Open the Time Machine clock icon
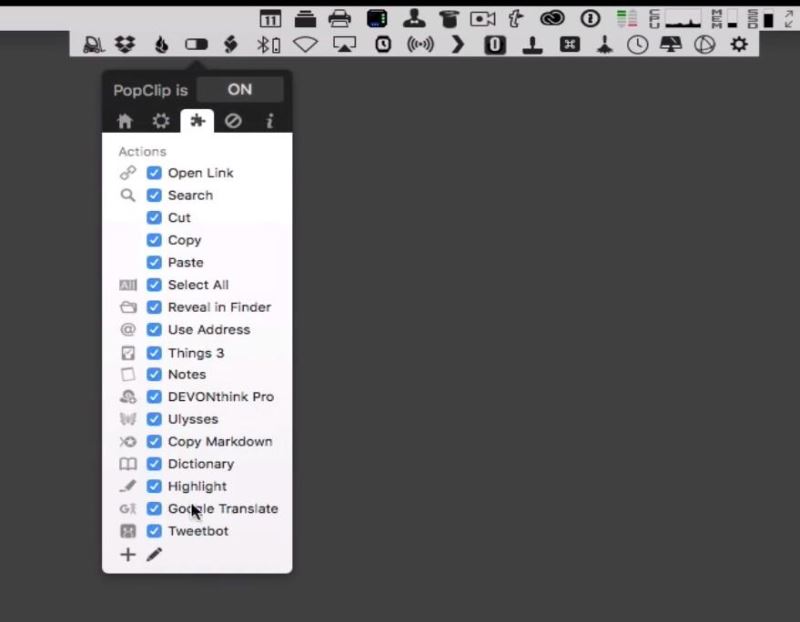This screenshot has width=800, height=622. click(638, 45)
